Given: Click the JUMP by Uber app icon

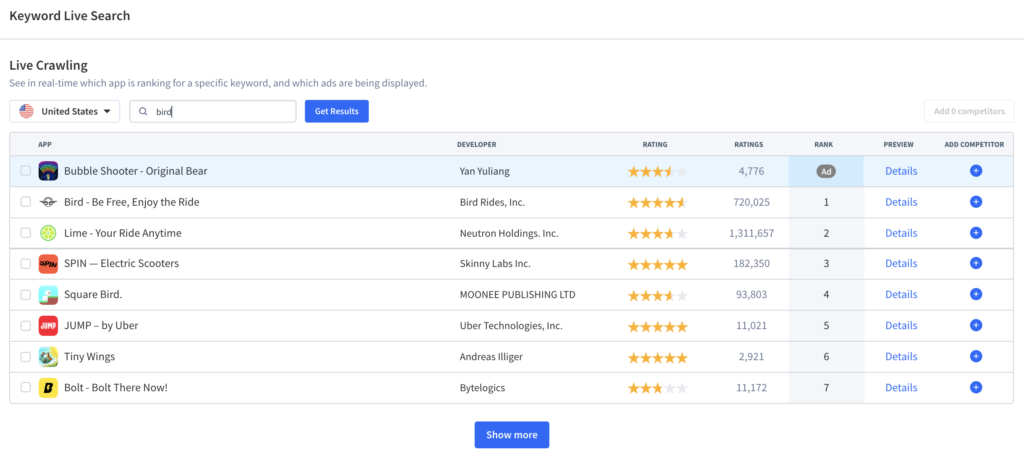Looking at the screenshot, I should 48,325.
